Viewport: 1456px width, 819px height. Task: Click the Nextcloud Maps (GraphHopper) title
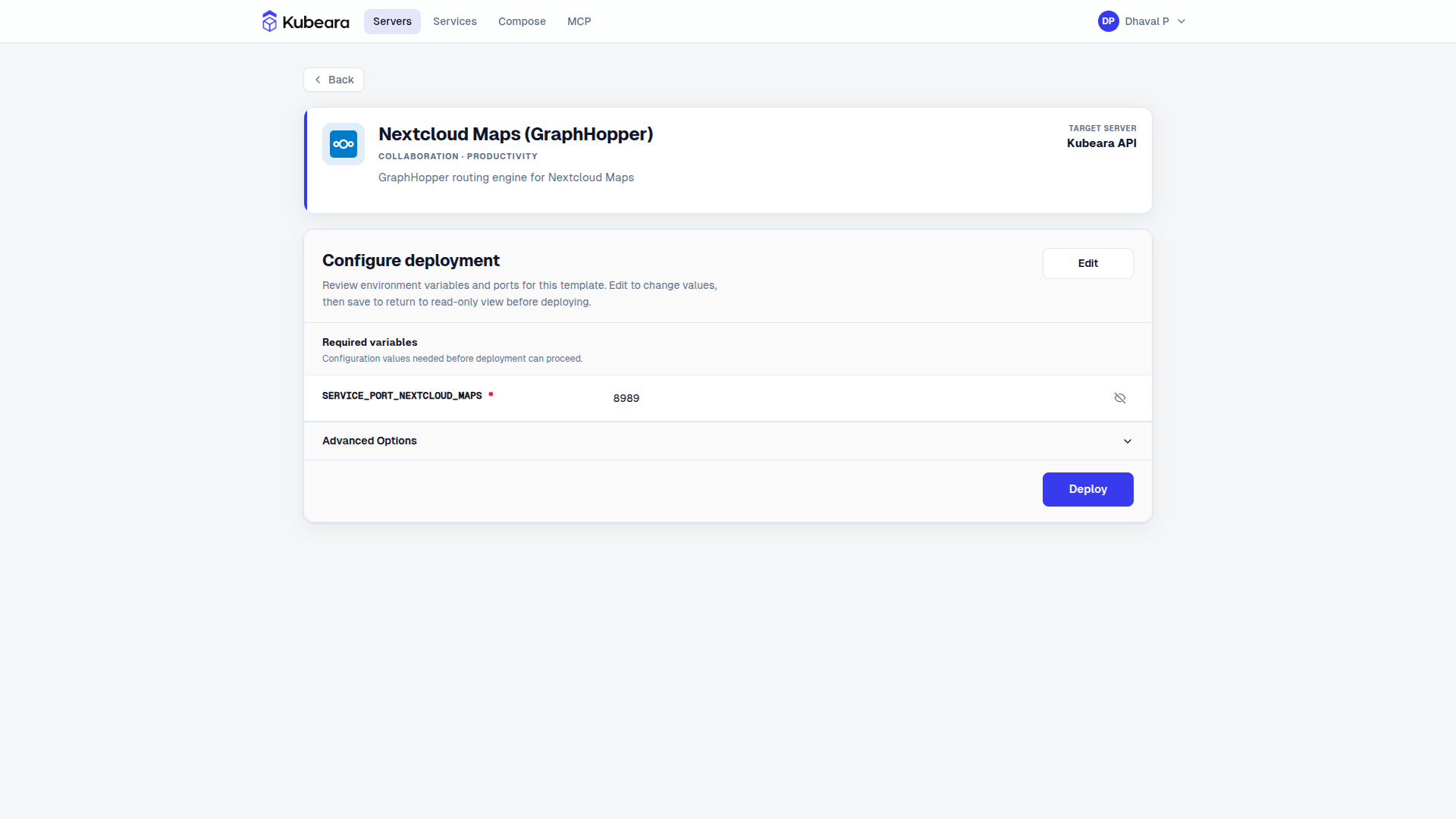[516, 134]
